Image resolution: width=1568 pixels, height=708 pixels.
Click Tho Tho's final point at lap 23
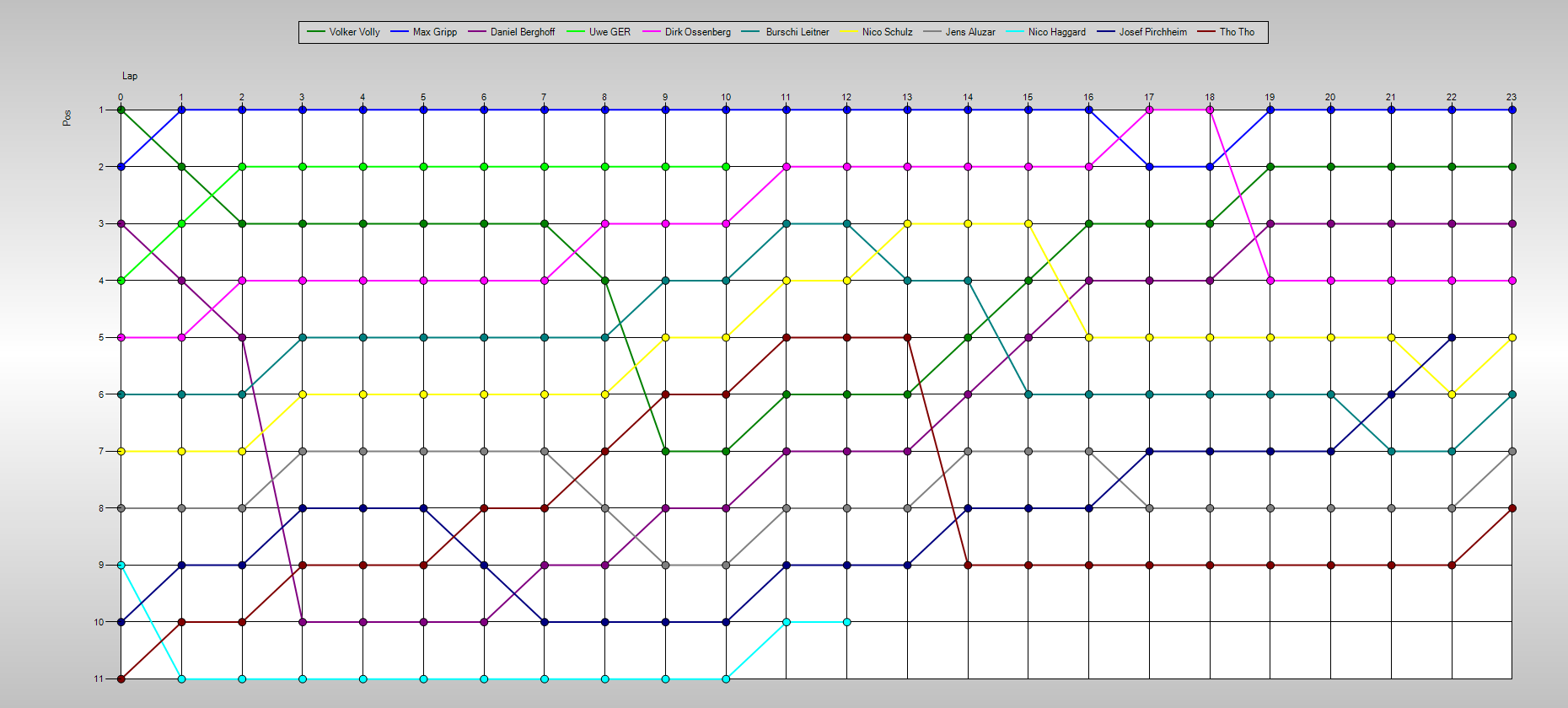coord(1512,508)
